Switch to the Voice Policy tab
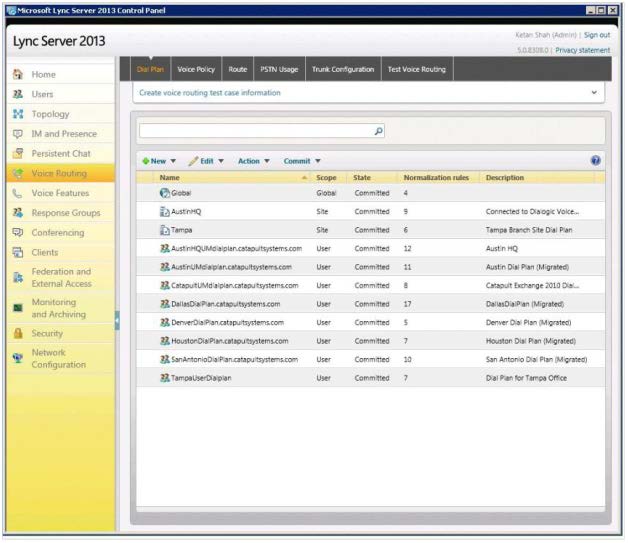The image size is (628, 543). coord(196,69)
